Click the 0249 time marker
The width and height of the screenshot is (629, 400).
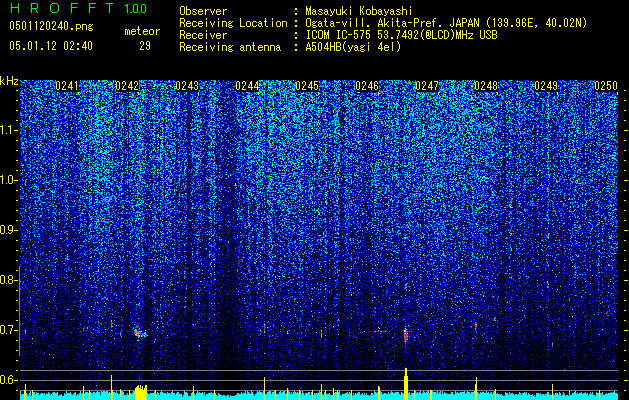click(x=546, y=86)
